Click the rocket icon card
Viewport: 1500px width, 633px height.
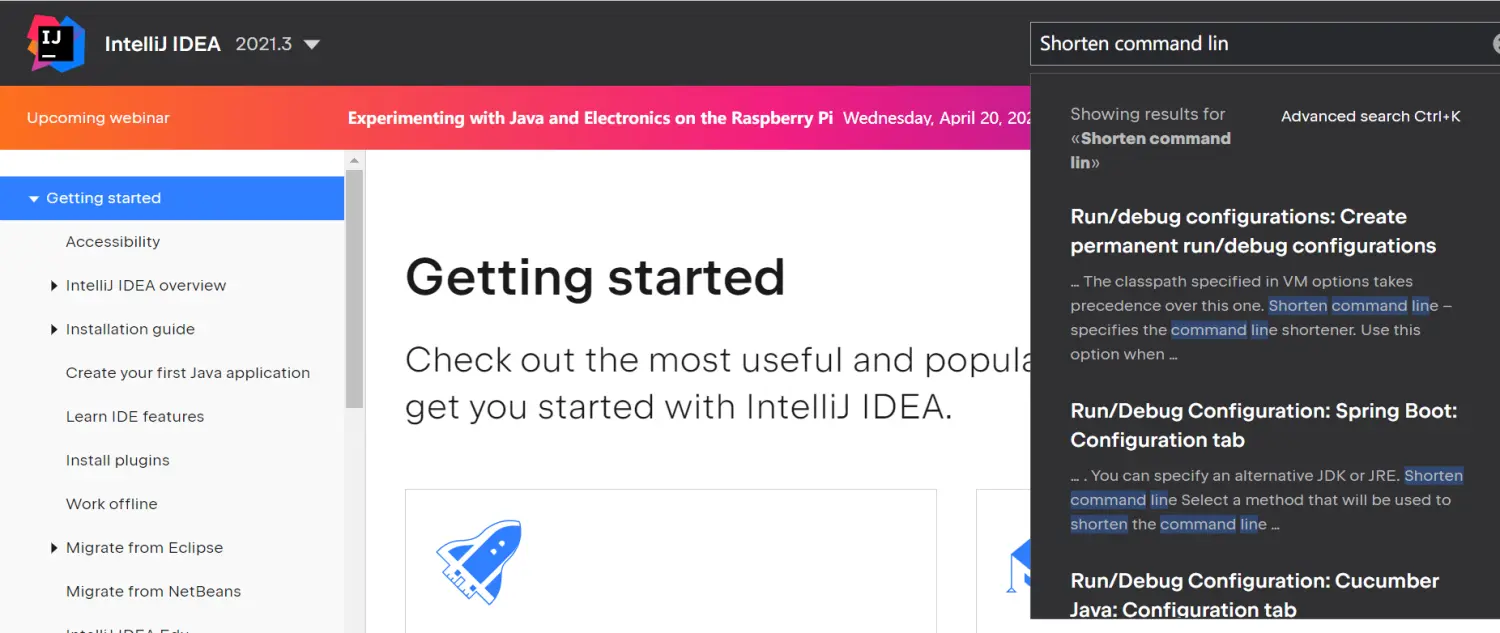(479, 560)
